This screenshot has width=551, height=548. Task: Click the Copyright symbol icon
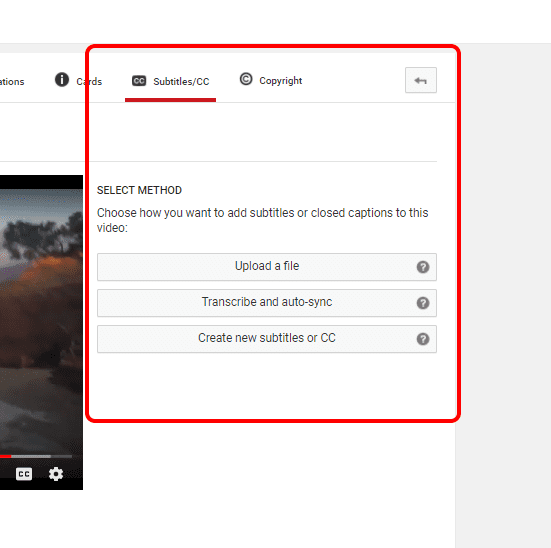click(246, 79)
